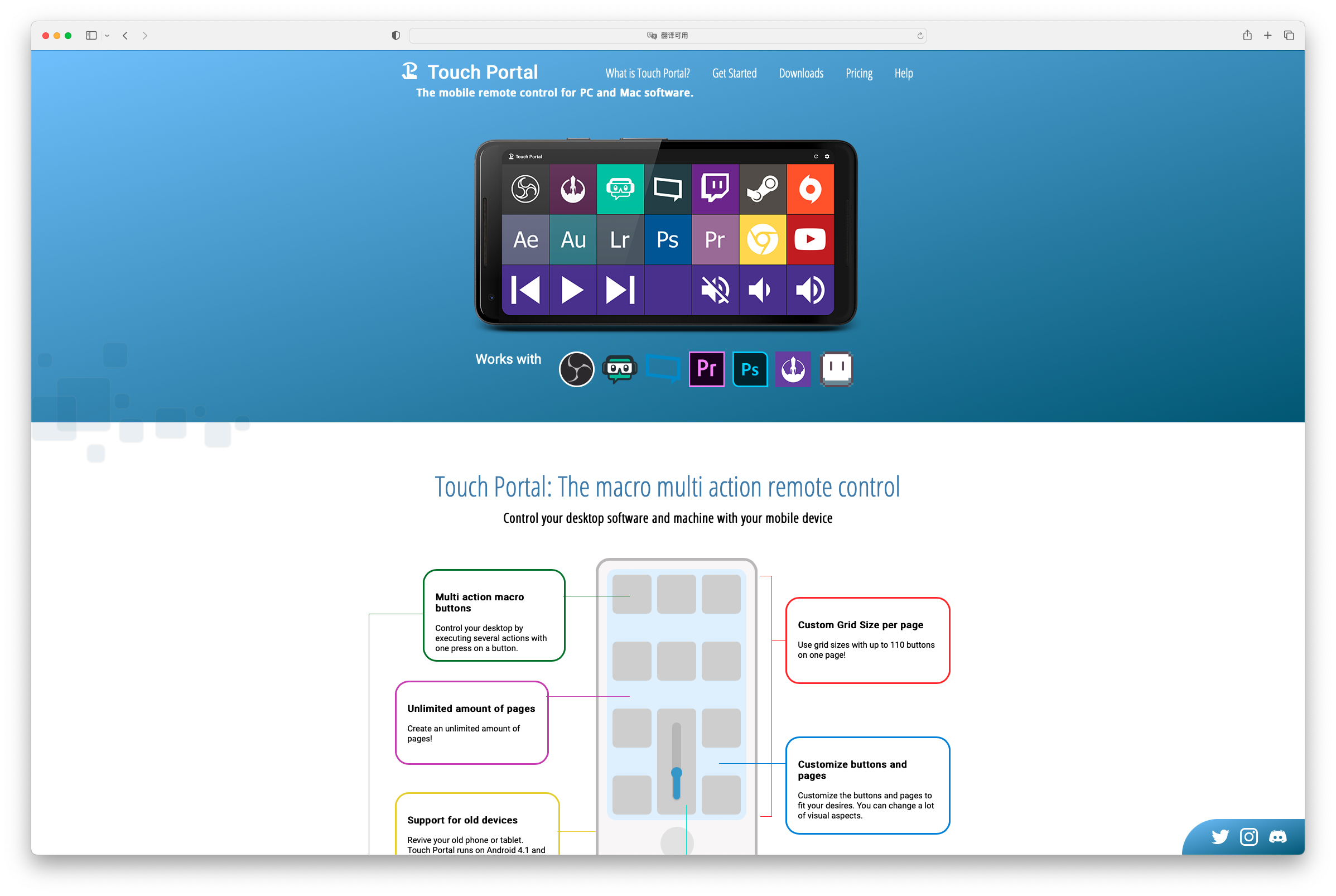Open the Safari tab overview
This screenshot has height=896, width=1336.
coord(1289,36)
